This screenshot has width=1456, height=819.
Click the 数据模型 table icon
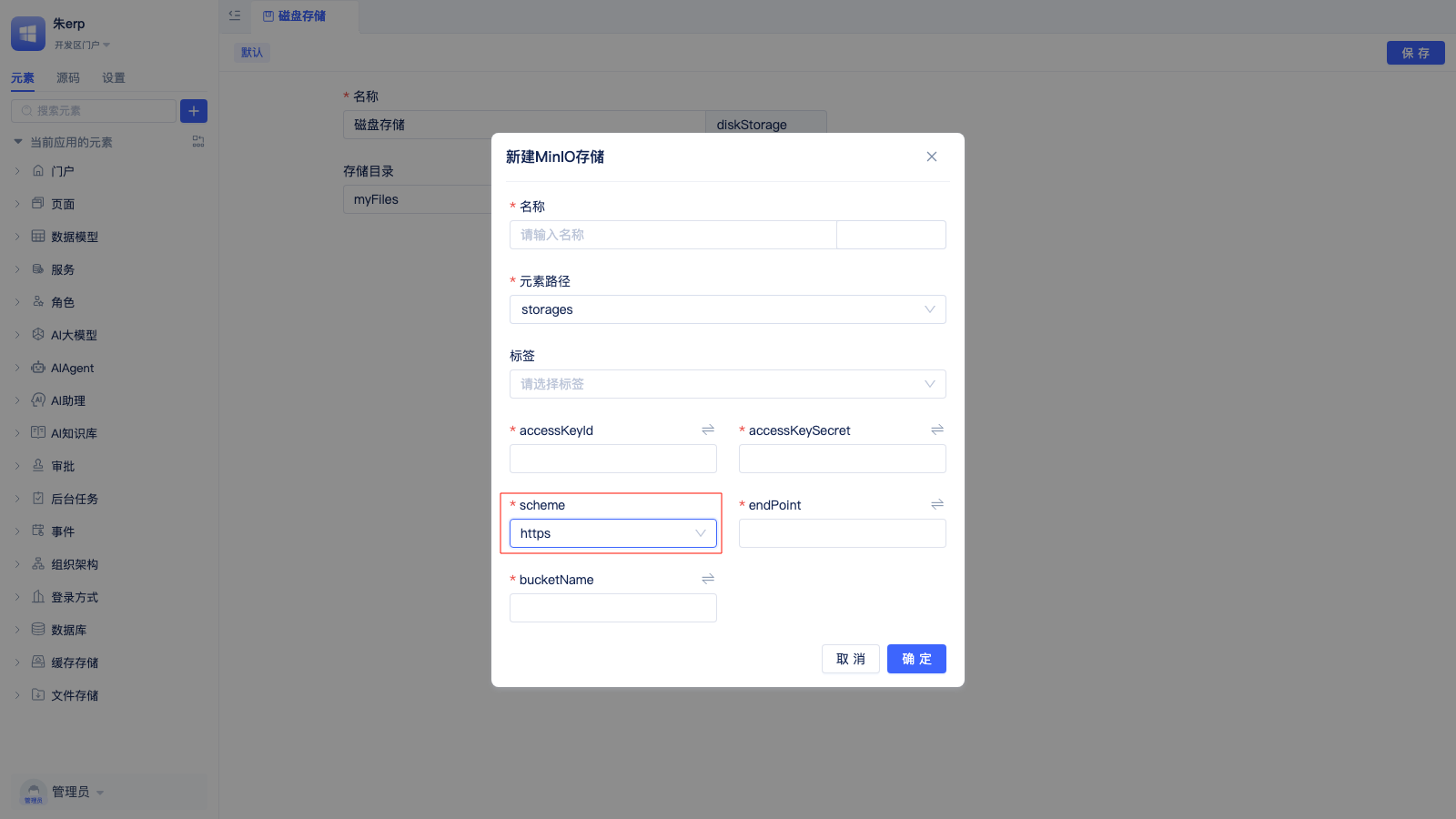coord(38,236)
